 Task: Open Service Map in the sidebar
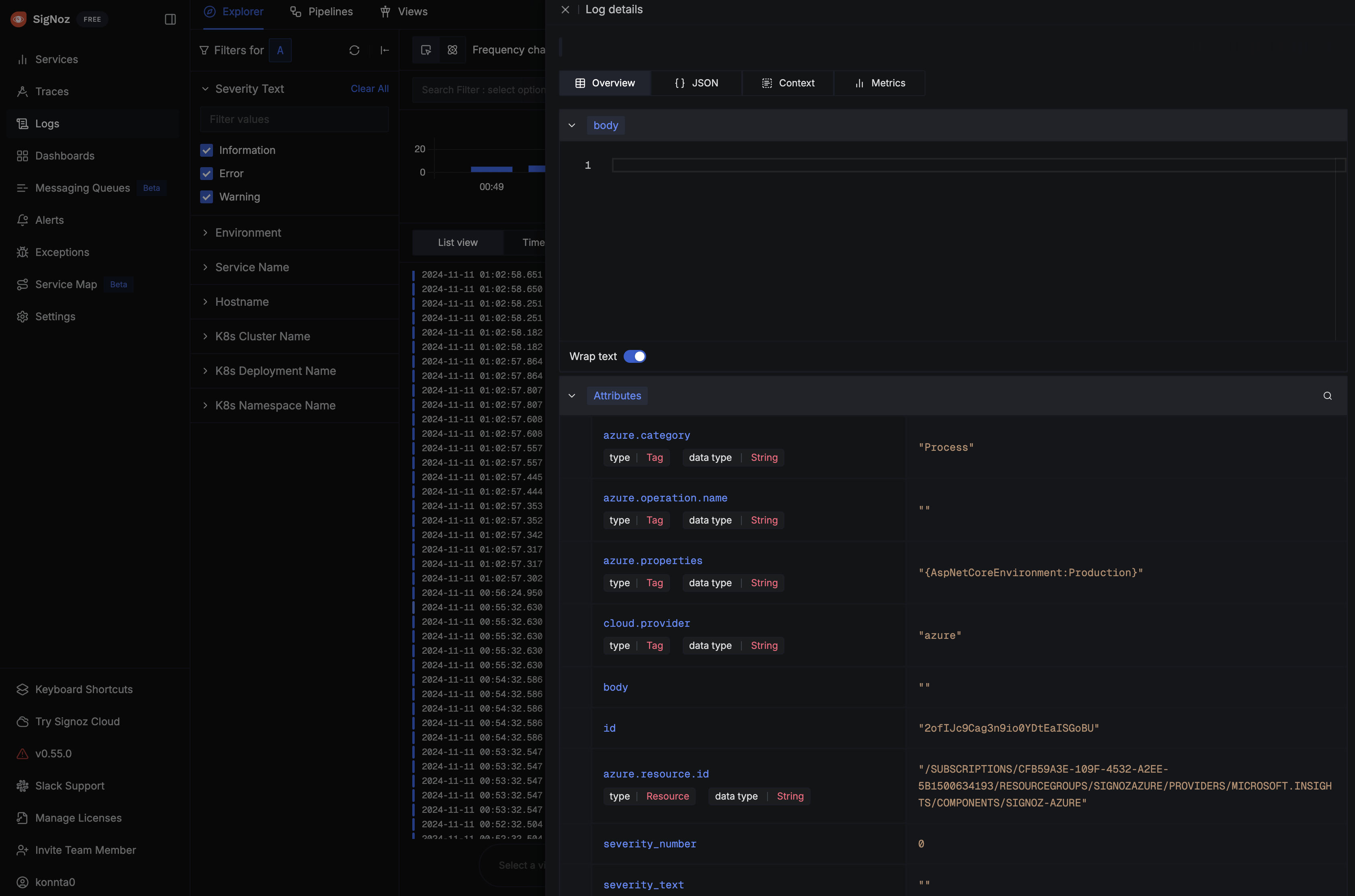pos(66,284)
